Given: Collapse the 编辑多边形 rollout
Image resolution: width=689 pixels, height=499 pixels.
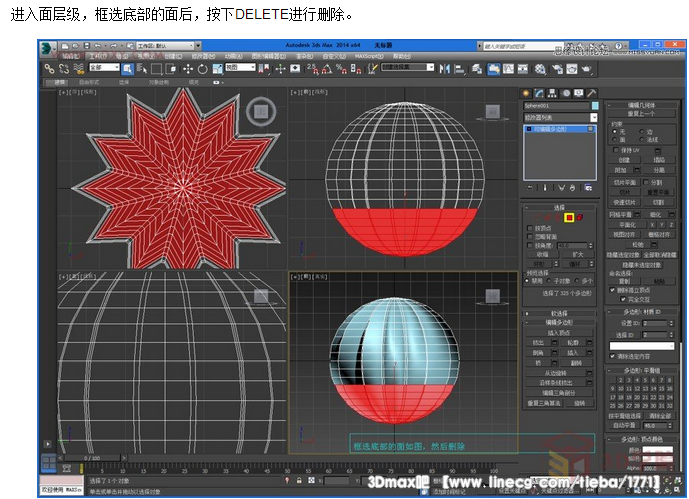Looking at the screenshot, I should (x=559, y=322).
